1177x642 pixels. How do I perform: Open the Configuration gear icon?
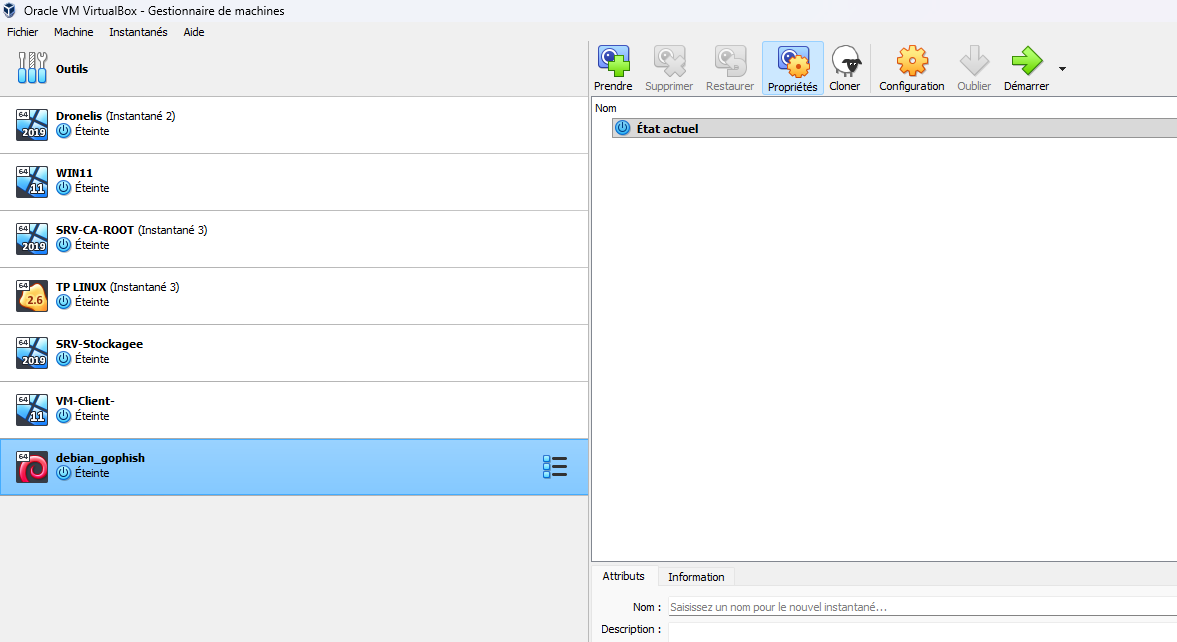(911, 62)
